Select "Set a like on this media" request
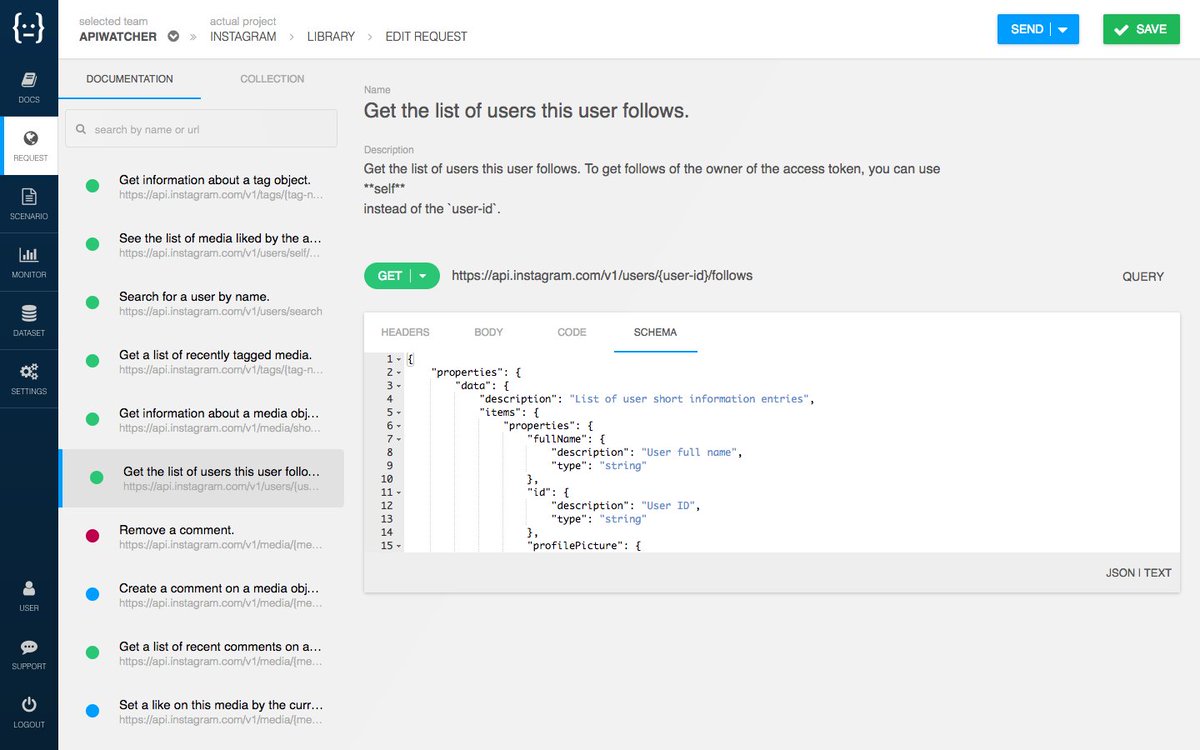1200x750 pixels. (x=201, y=711)
